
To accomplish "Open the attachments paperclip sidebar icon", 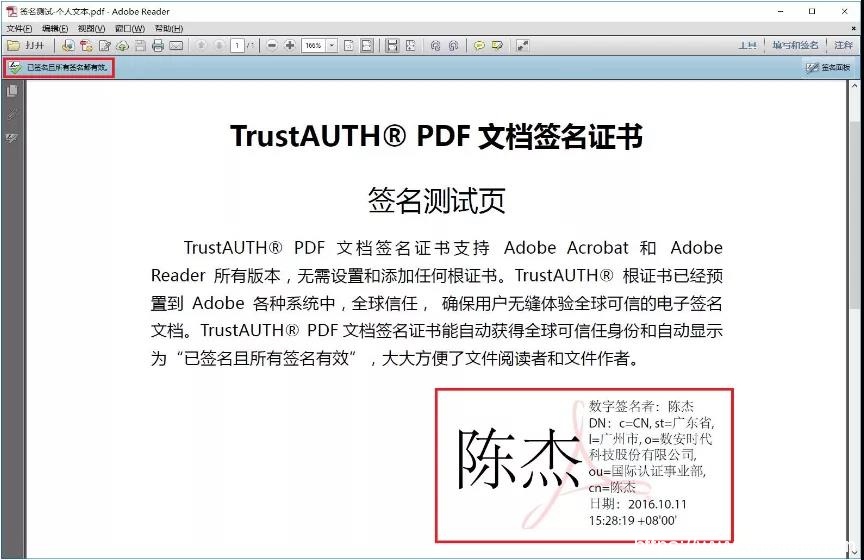I will click(12, 114).
